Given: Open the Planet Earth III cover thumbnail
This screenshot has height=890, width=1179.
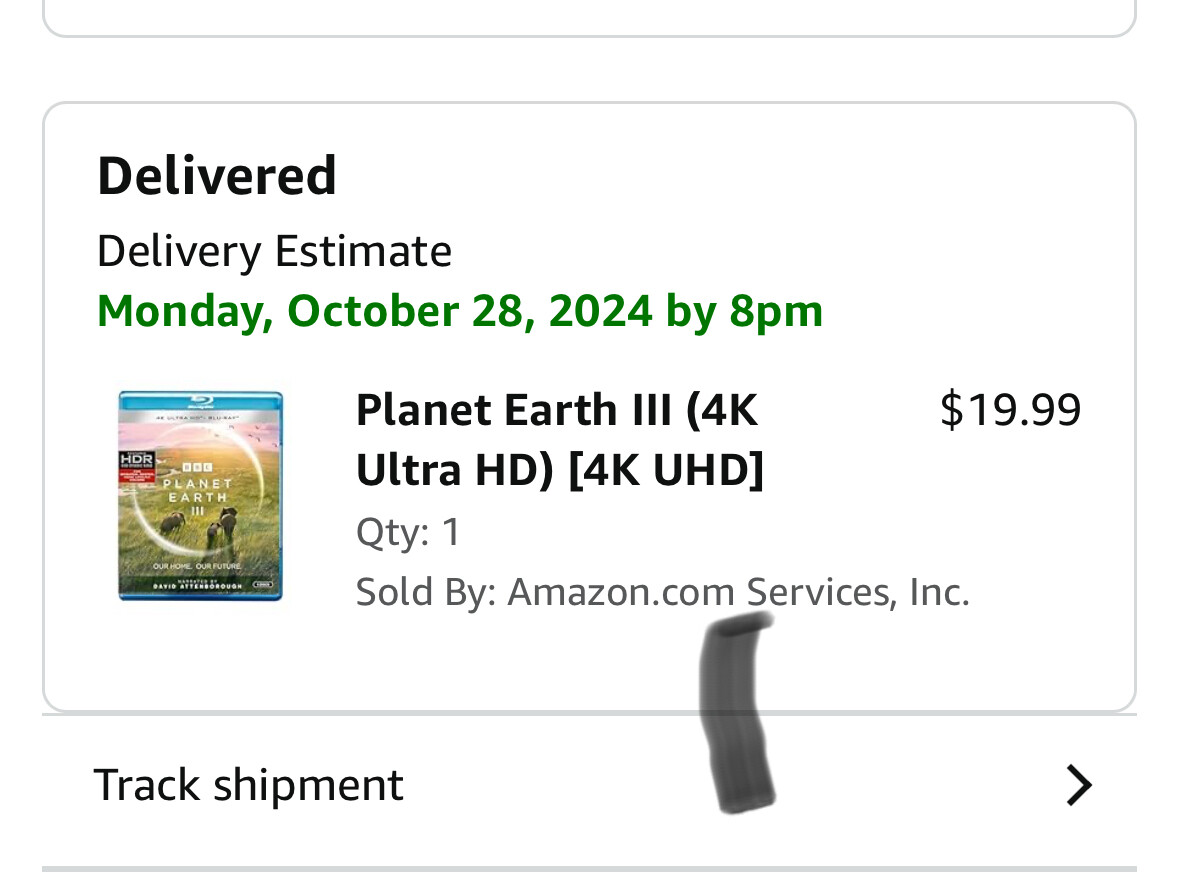Looking at the screenshot, I should pyautogui.click(x=200, y=496).
